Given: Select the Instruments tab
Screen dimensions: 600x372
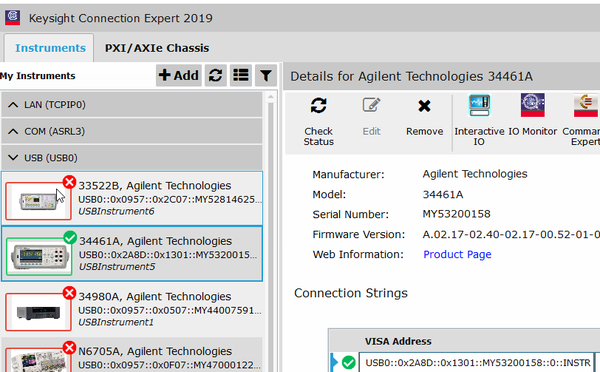Looking at the screenshot, I should (50, 48).
